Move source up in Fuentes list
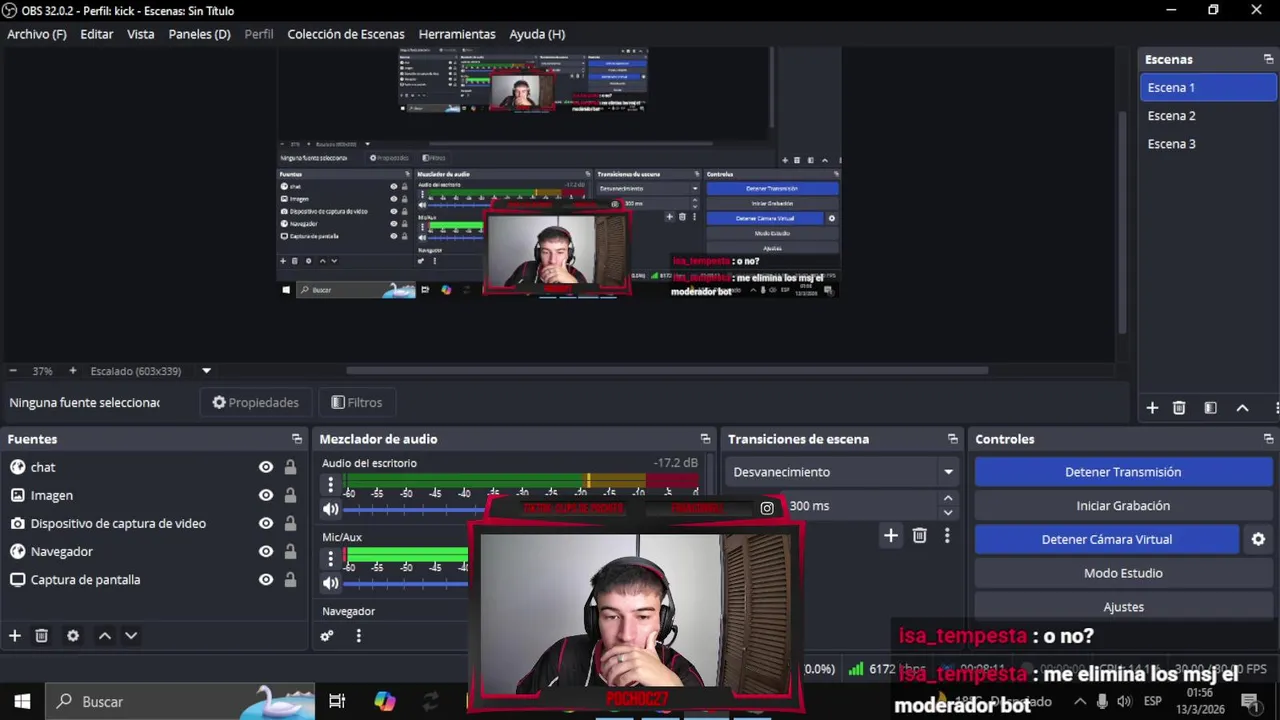1280x720 pixels. tap(104, 635)
